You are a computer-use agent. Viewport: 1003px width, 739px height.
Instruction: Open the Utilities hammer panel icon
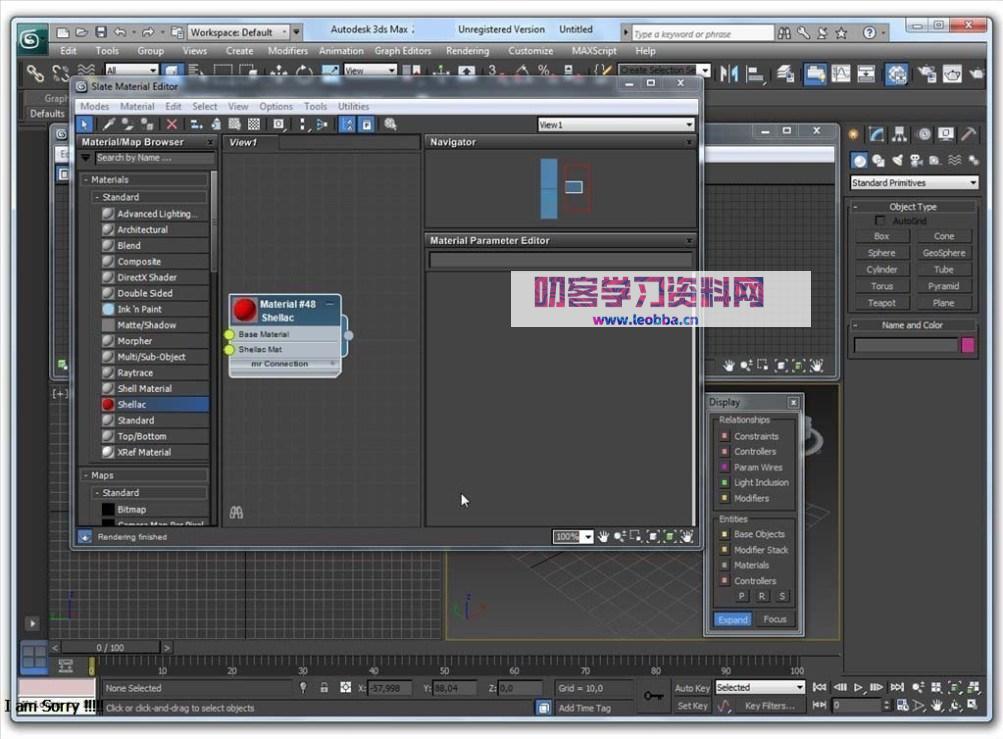[x=969, y=134]
